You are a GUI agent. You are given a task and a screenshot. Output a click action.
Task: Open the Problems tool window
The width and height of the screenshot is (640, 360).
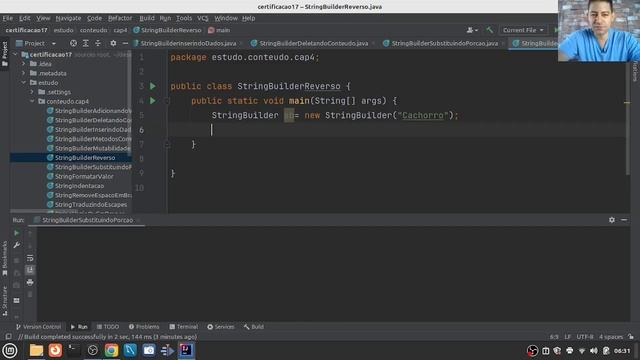click(144, 327)
